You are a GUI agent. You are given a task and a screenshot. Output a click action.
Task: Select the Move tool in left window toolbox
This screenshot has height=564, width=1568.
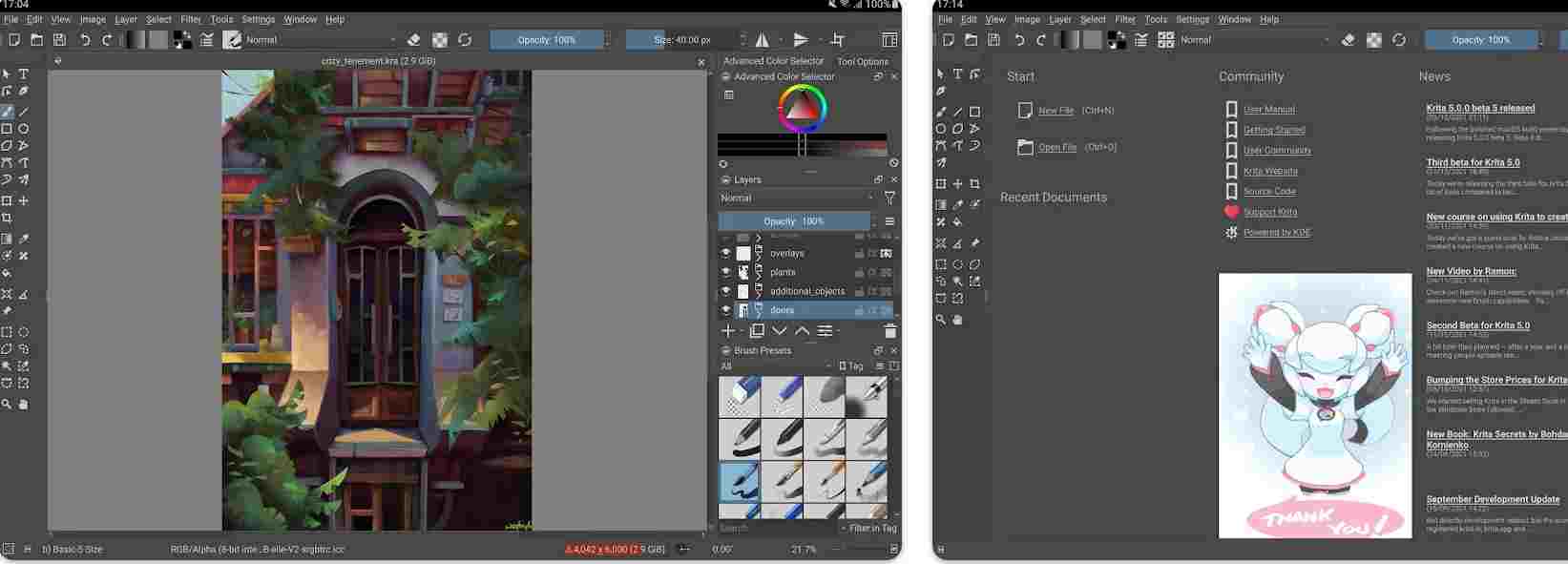pyautogui.click(x=24, y=201)
